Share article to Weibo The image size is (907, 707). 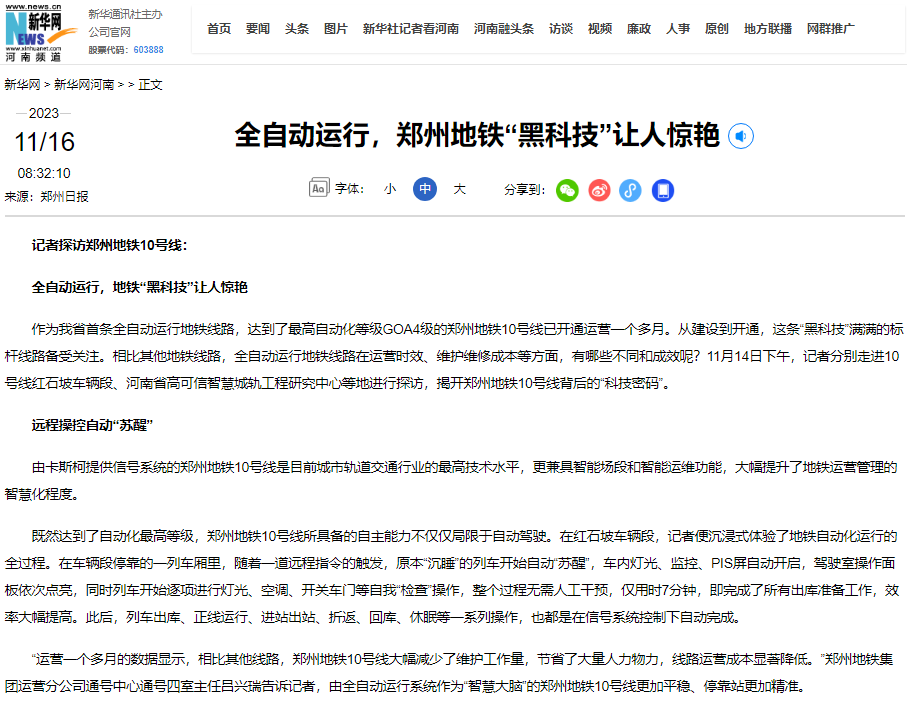click(599, 190)
